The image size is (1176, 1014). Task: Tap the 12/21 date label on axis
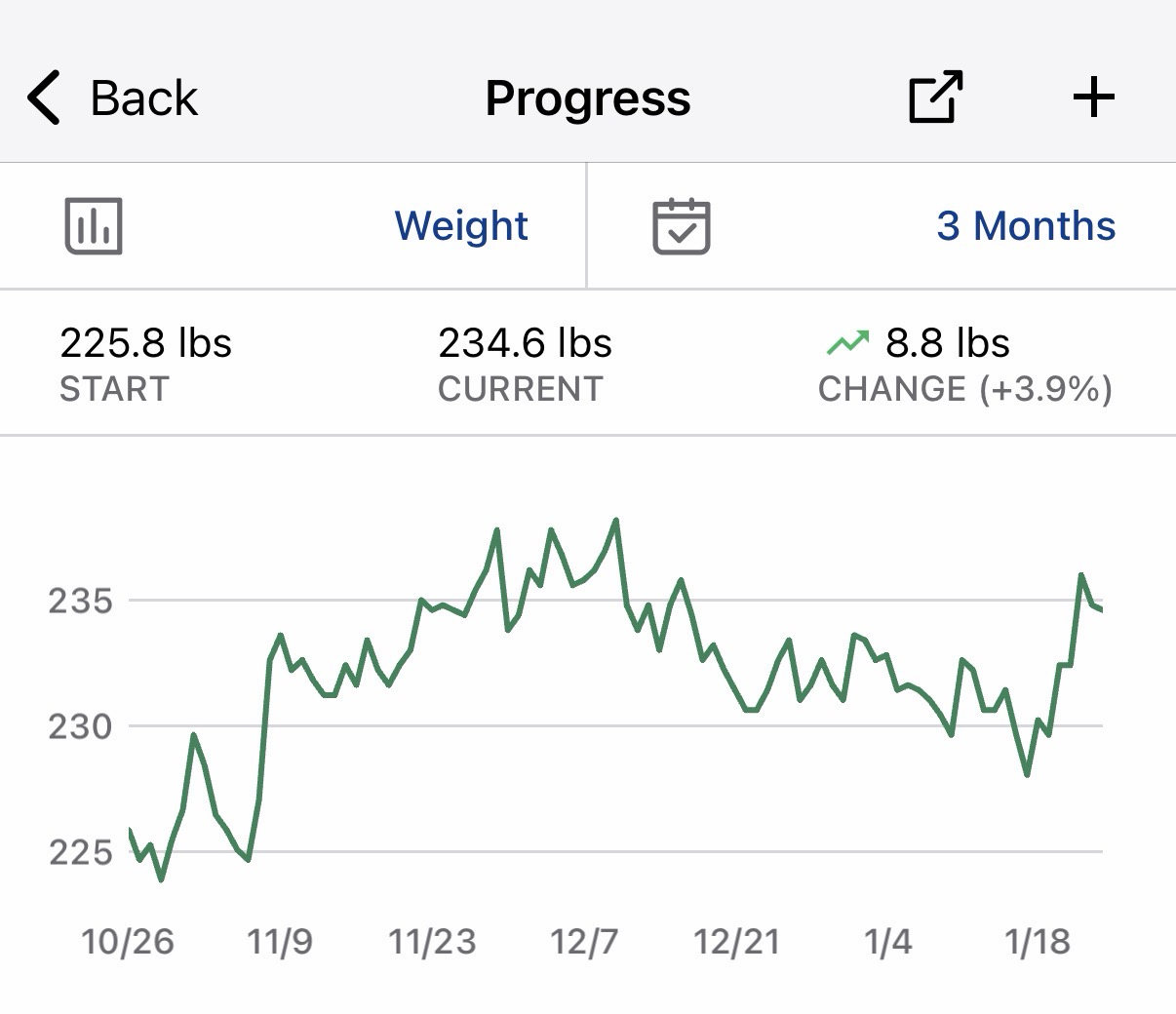click(x=736, y=942)
